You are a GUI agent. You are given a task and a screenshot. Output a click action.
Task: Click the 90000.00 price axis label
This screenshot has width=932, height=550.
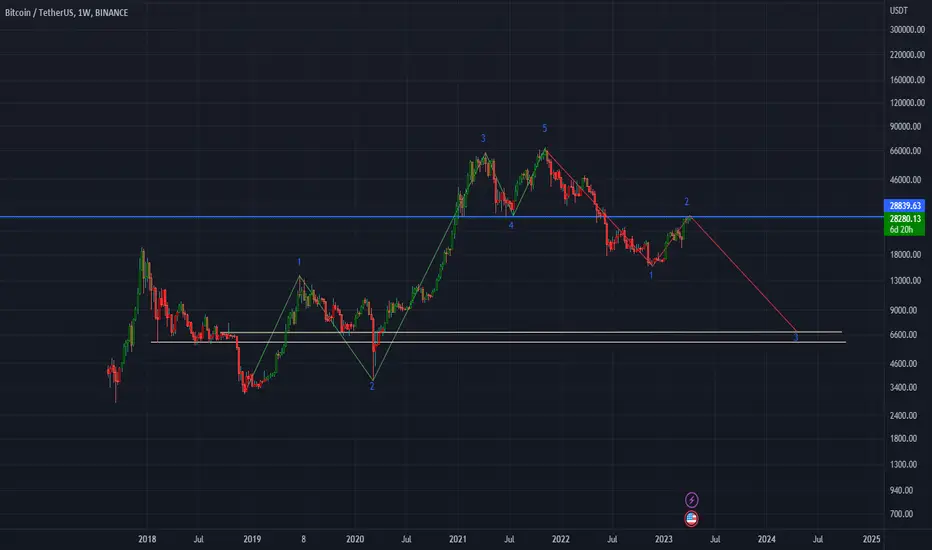[x=905, y=127]
